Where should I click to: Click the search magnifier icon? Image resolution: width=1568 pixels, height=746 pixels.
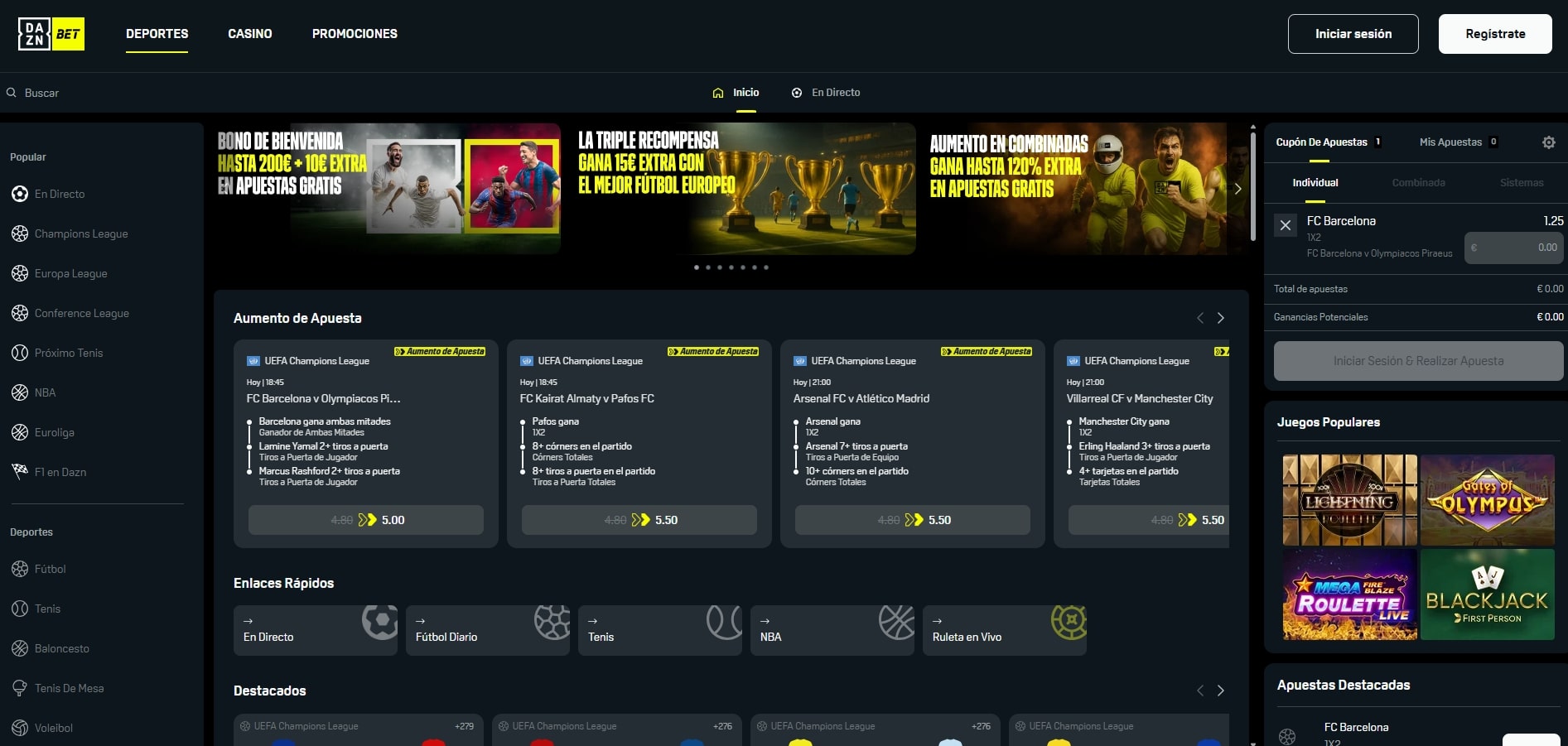click(11, 93)
